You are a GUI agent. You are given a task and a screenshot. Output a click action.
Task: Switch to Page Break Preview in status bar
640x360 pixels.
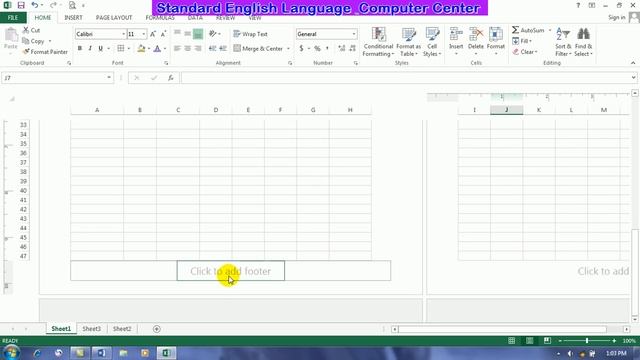click(547, 340)
